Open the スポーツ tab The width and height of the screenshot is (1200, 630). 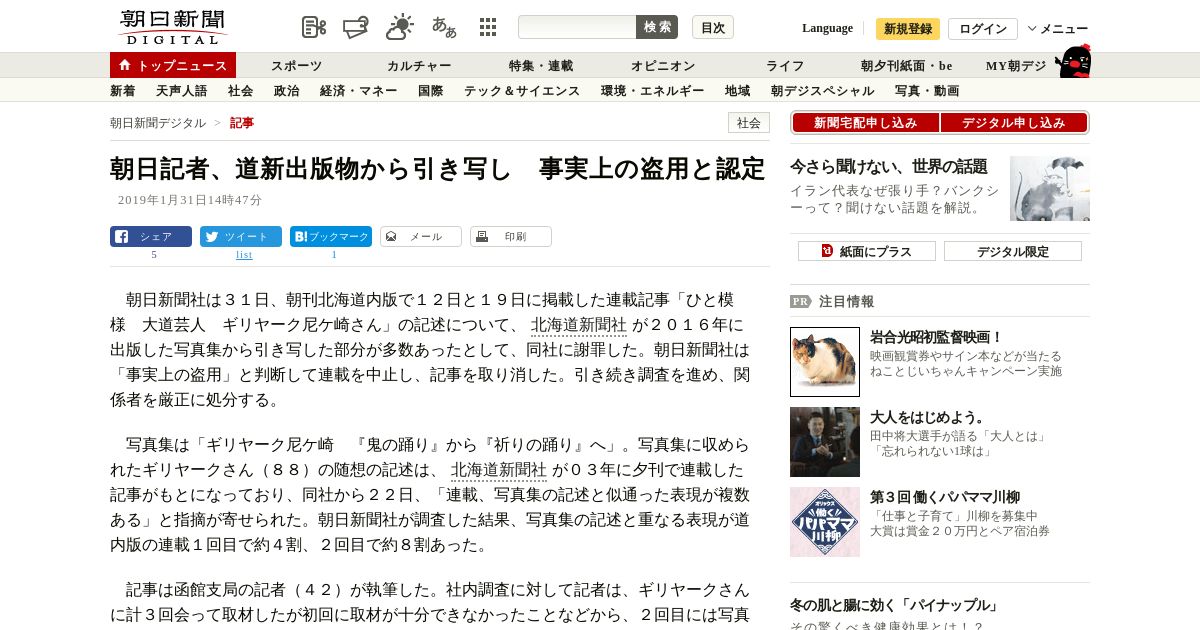pos(297,66)
